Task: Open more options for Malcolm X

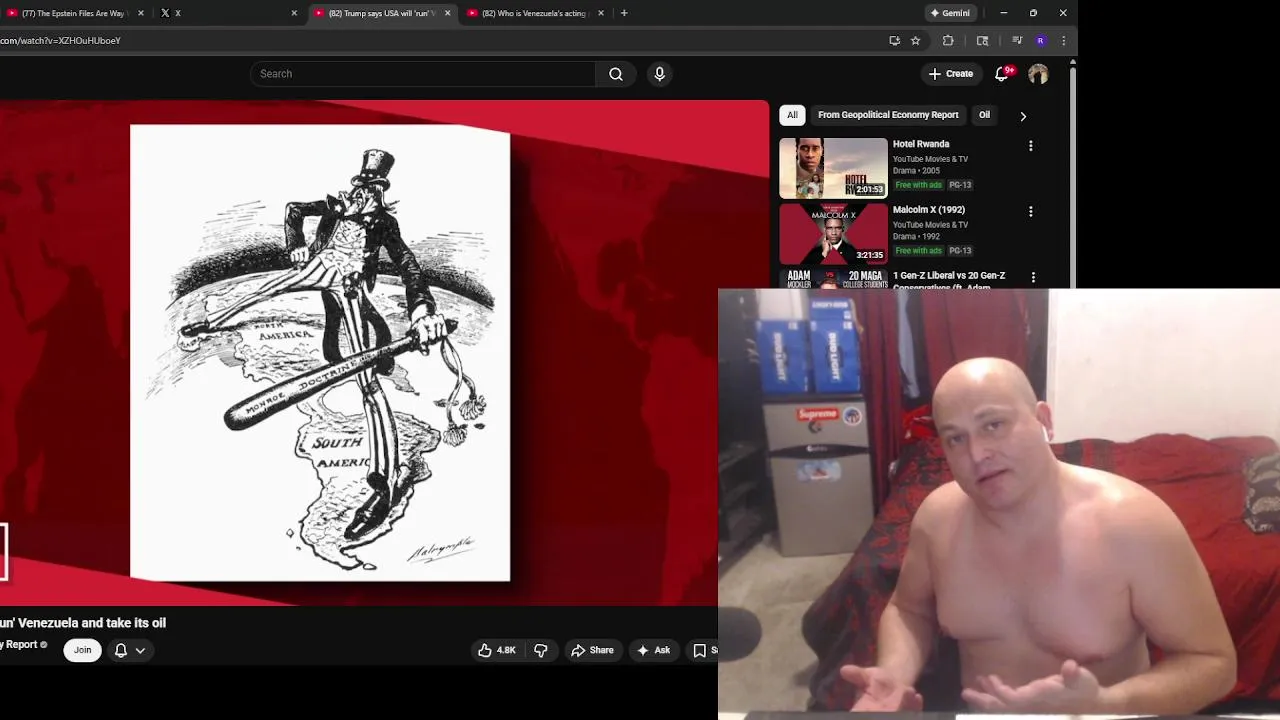Action: [x=1030, y=212]
